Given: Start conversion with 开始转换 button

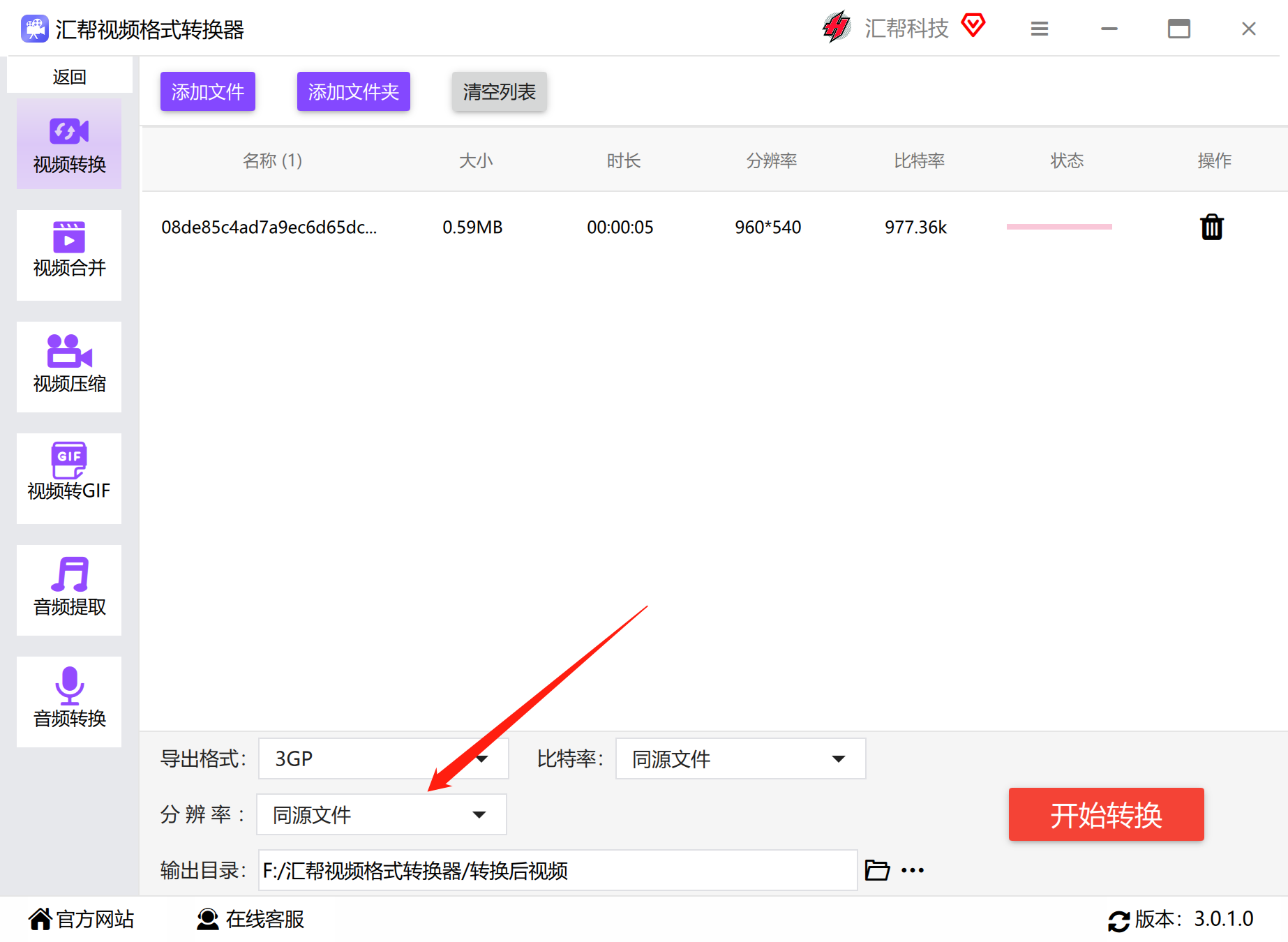Looking at the screenshot, I should (x=1107, y=814).
